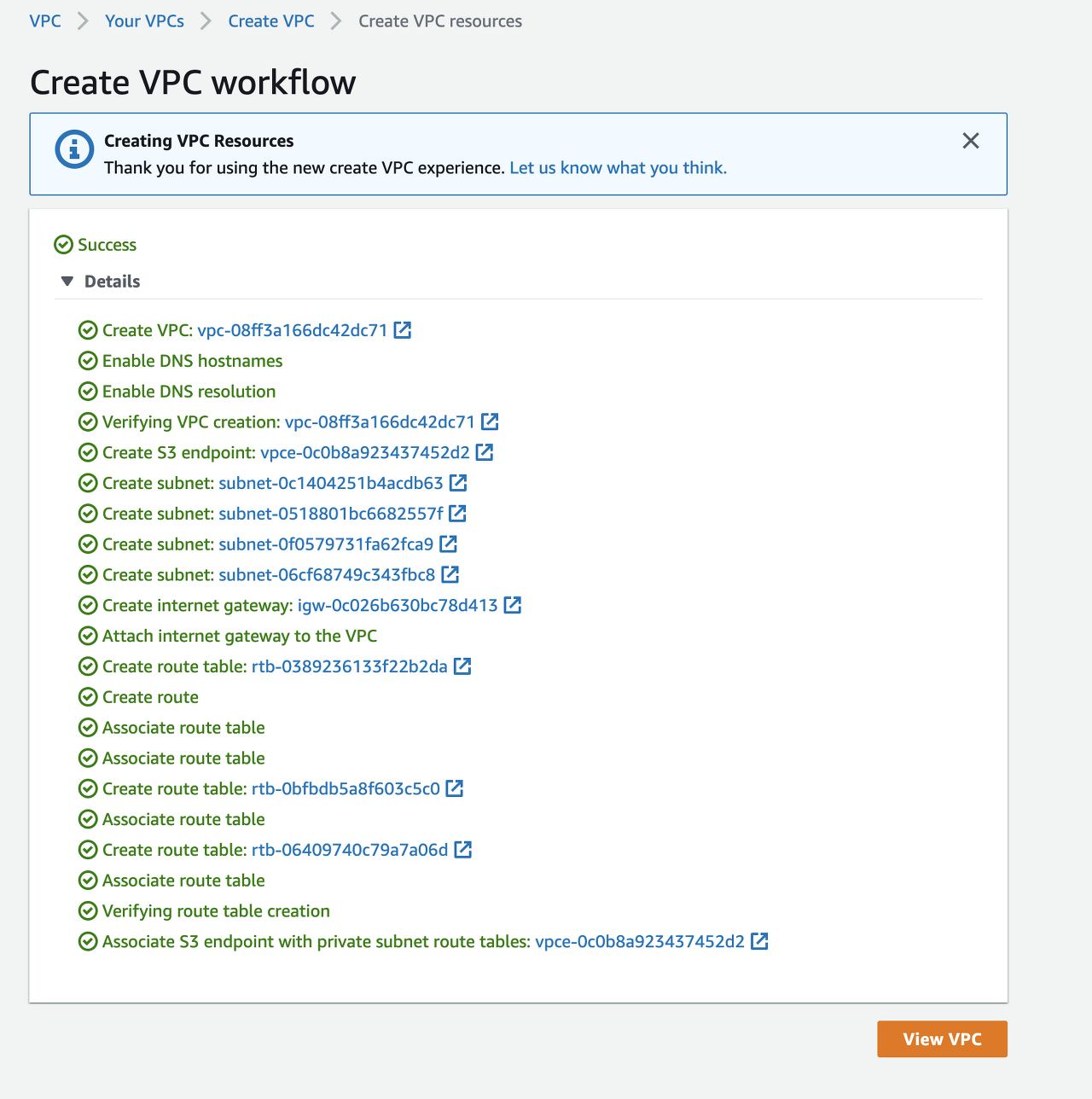Image resolution: width=1092 pixels, height=1099 pixels.
Task: Click Attach internet gateway to the VPC text
Action: [x=240, y=636]
